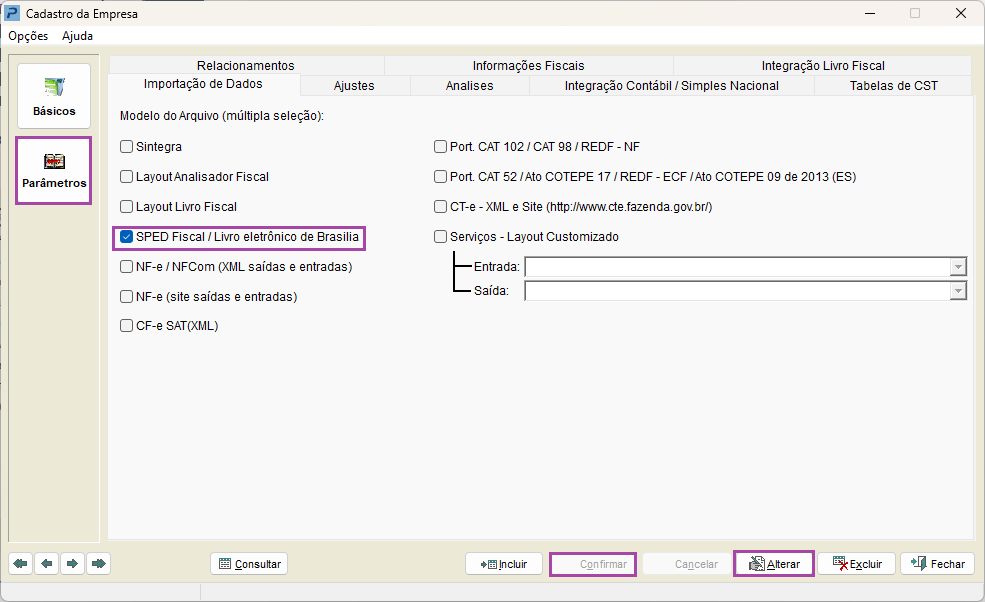The height and width of the screenshot is (602, 985).
Task: Tick the CF-e SAT(XML) checkbox
Action: pos(127,326)
